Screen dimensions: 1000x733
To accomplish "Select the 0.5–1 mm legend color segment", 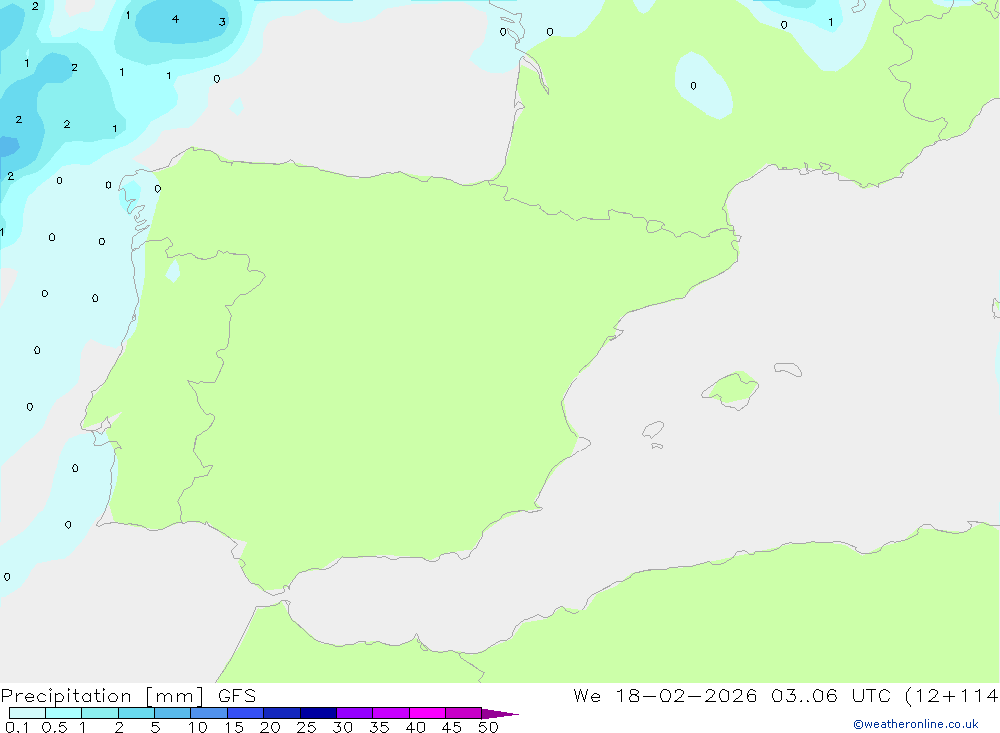I will click(x=64, y=713).
